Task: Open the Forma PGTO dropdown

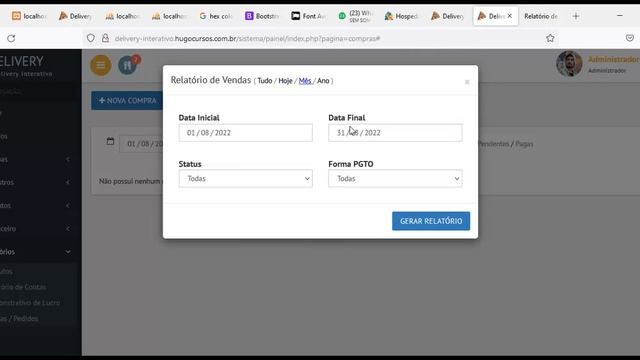Action: click(395, 179)
